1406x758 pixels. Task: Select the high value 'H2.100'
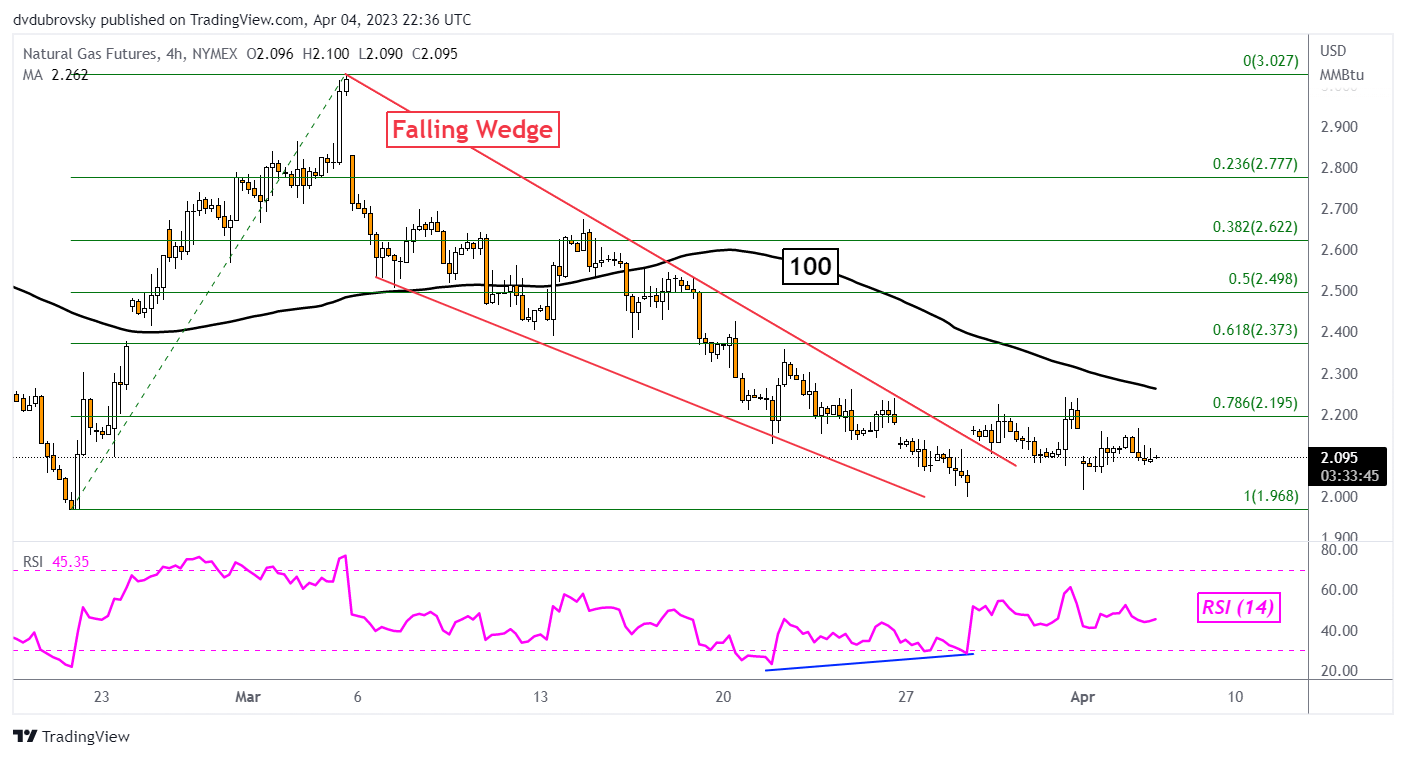325,54
